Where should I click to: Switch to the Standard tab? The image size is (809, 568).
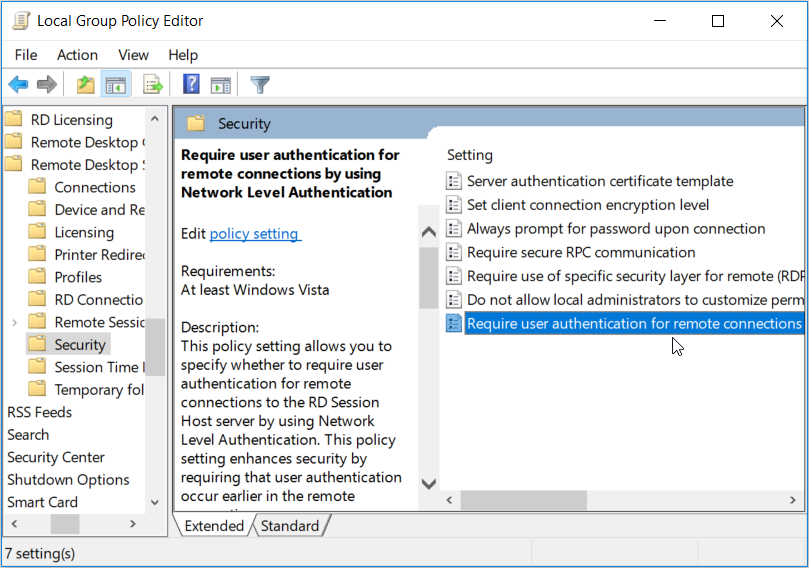tap(290, 526)
